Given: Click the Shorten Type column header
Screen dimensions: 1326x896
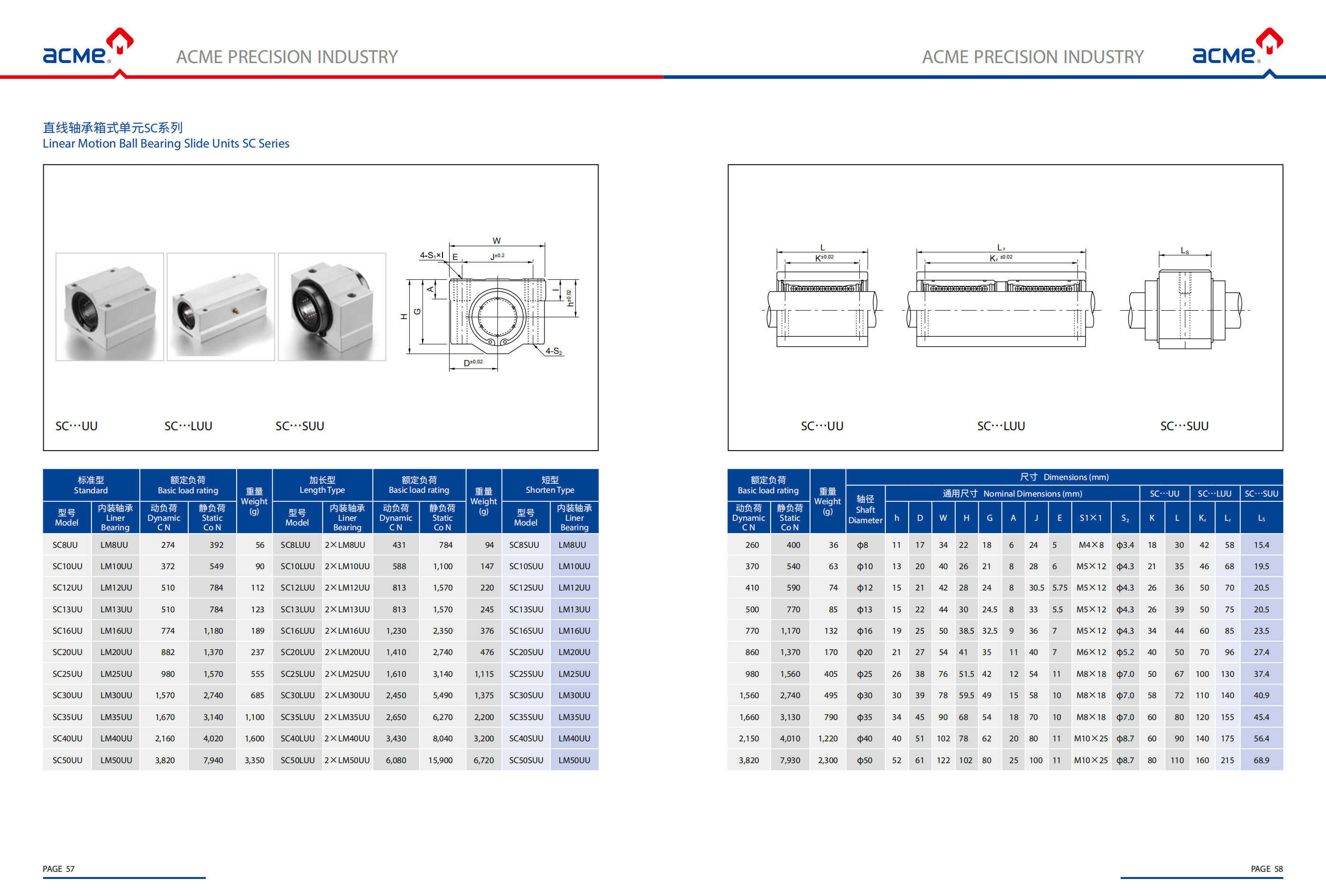Looking at the screenshot, I should coord(550,485).
